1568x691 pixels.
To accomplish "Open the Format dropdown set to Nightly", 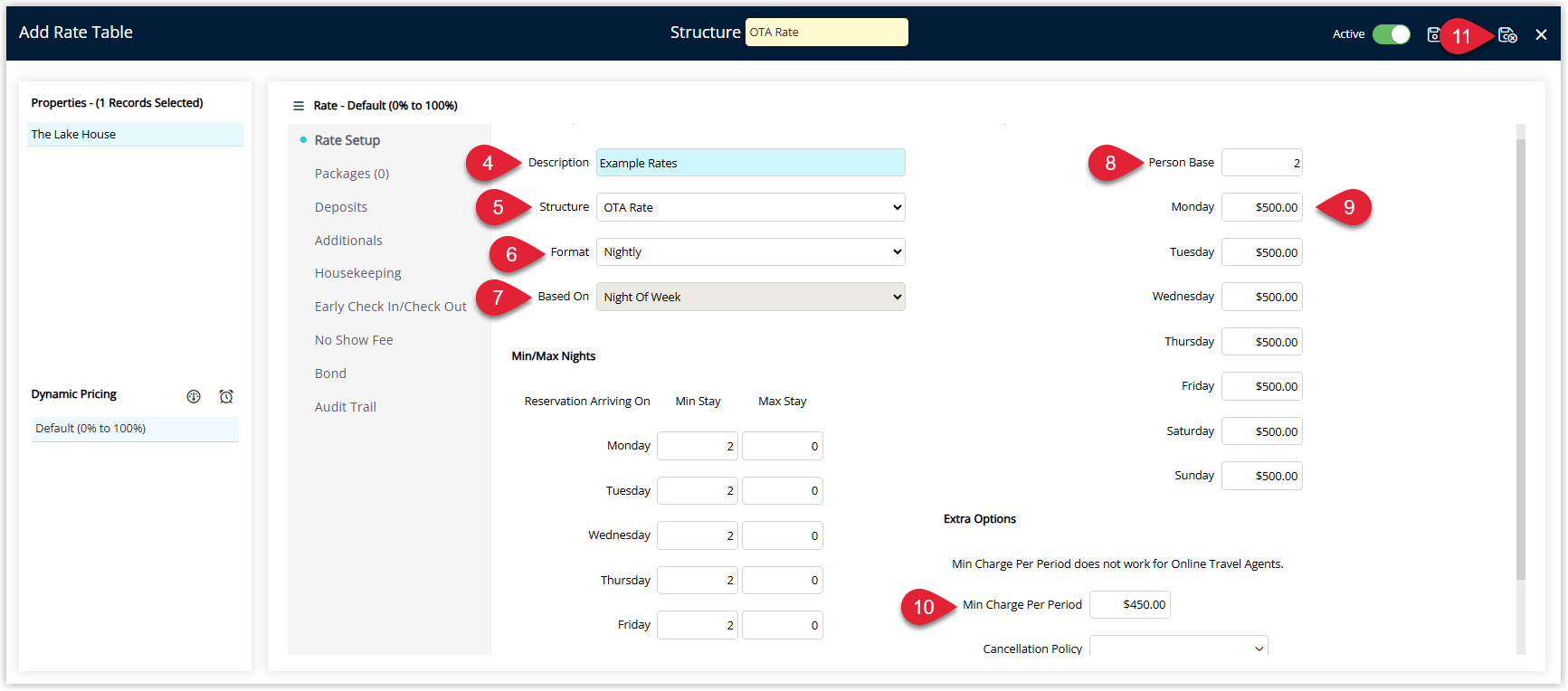I will pos(751,251).
